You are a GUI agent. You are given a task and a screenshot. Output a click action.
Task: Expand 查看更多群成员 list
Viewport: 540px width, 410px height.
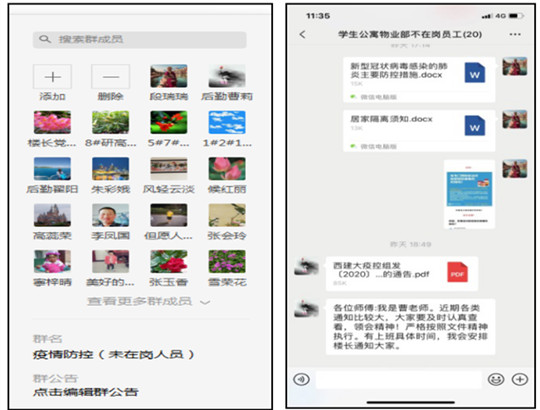(148, 302)
